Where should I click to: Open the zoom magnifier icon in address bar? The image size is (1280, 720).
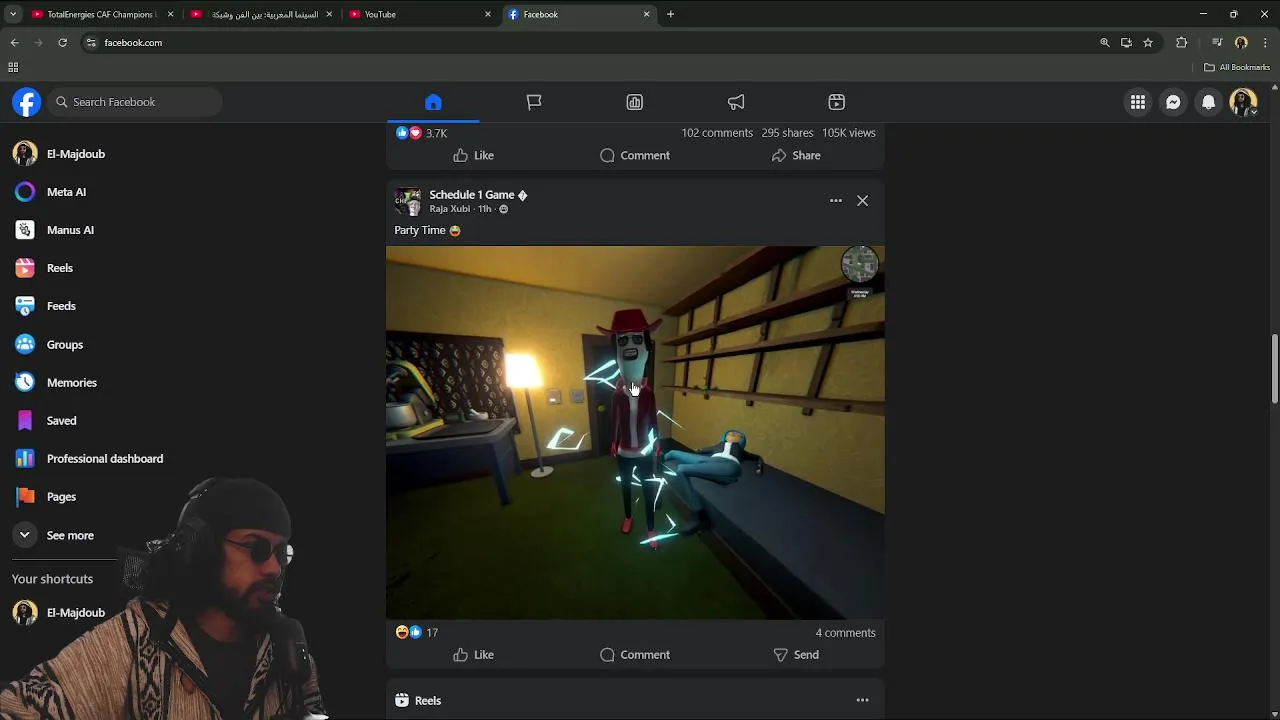pos(1104,42)
